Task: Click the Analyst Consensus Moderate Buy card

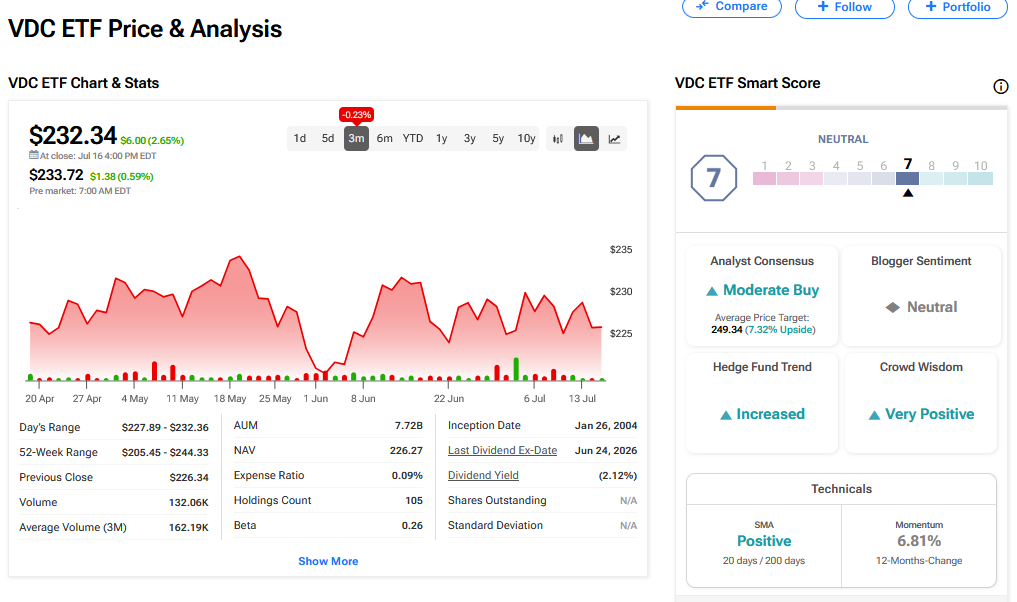Action: pyautogui.click(x=762, y=296)
